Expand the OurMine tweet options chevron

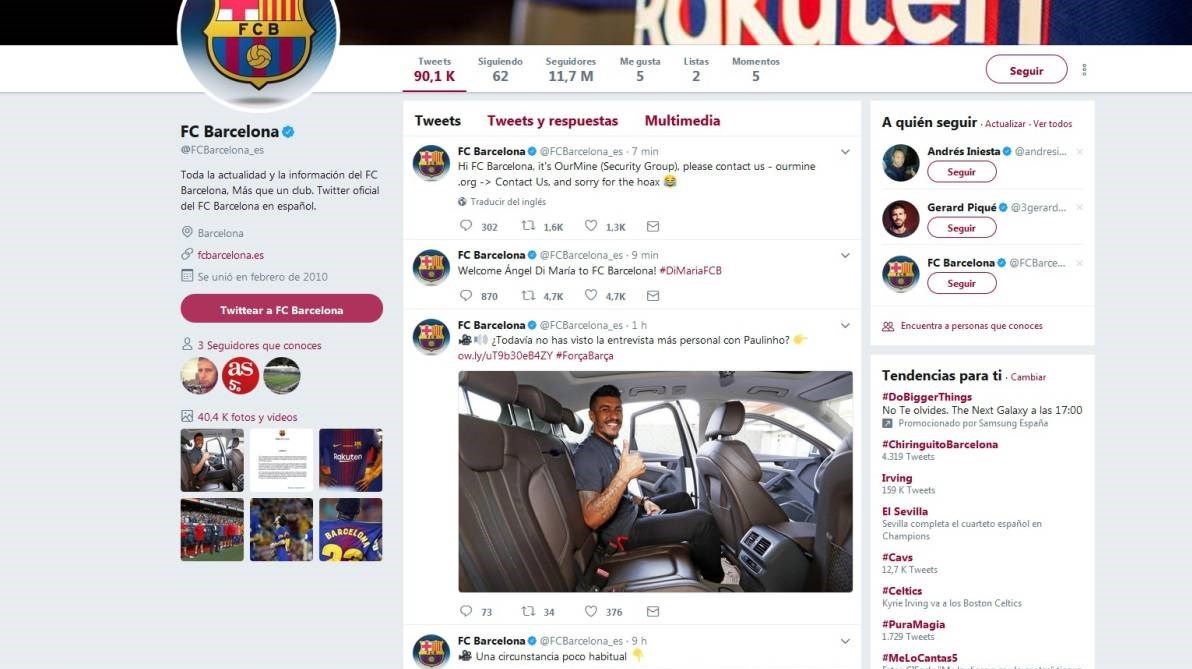click(845, 152)
